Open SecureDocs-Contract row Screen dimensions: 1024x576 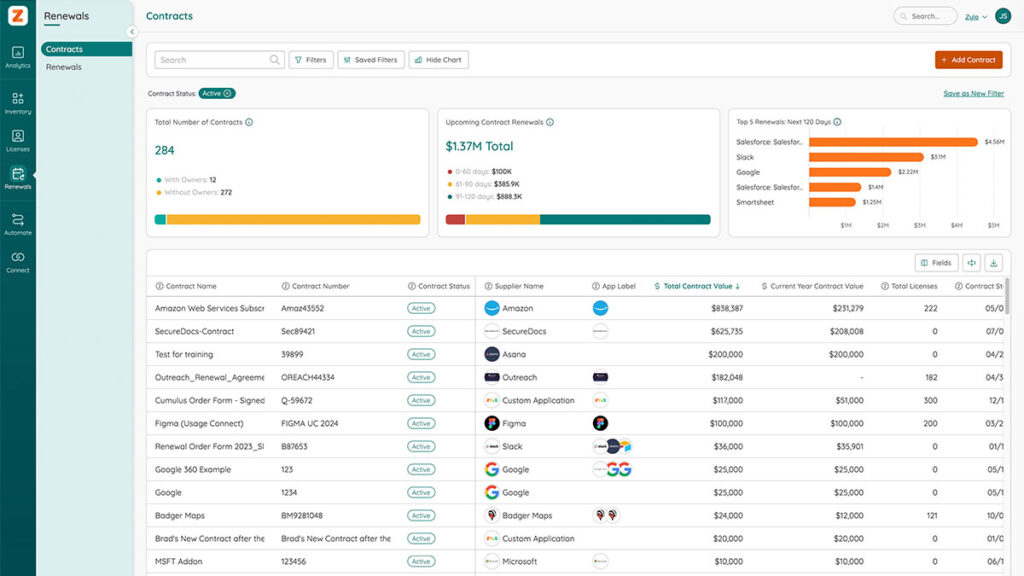[x=194, y=331]
